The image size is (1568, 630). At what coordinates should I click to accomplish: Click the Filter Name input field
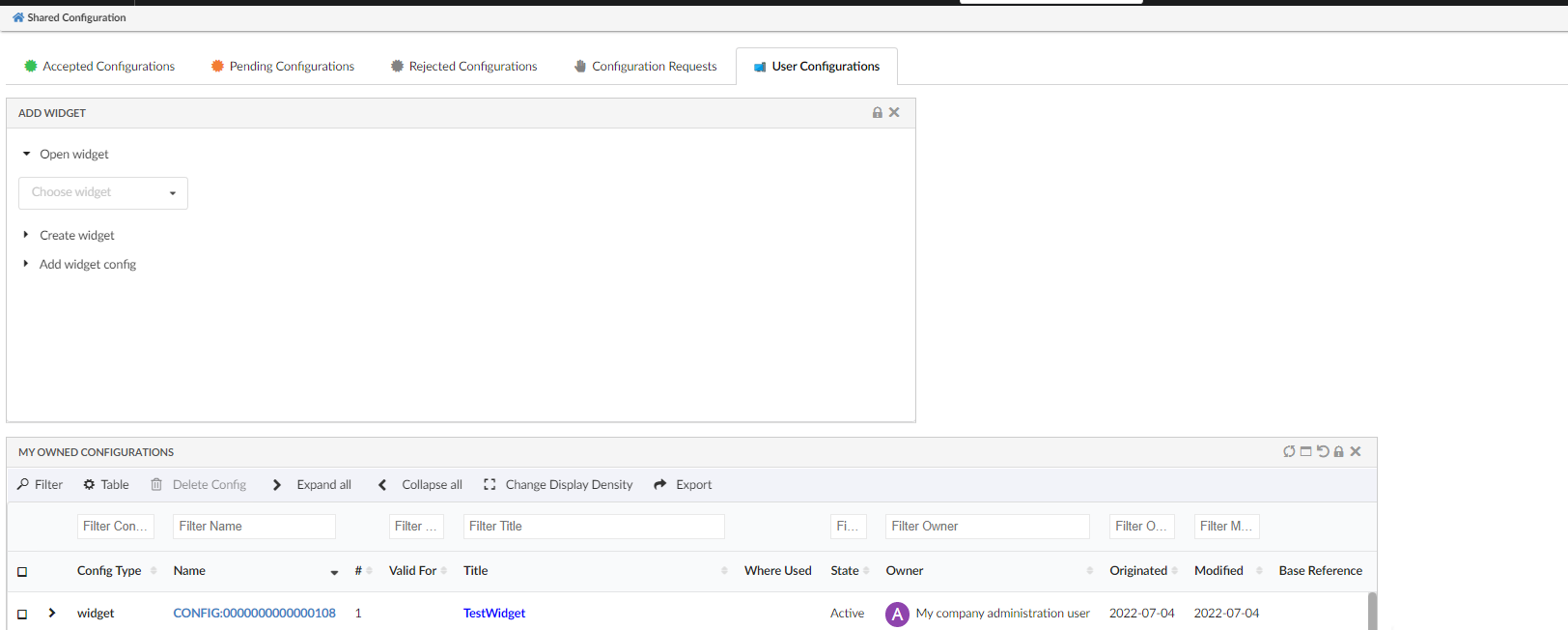click(254, 527)
